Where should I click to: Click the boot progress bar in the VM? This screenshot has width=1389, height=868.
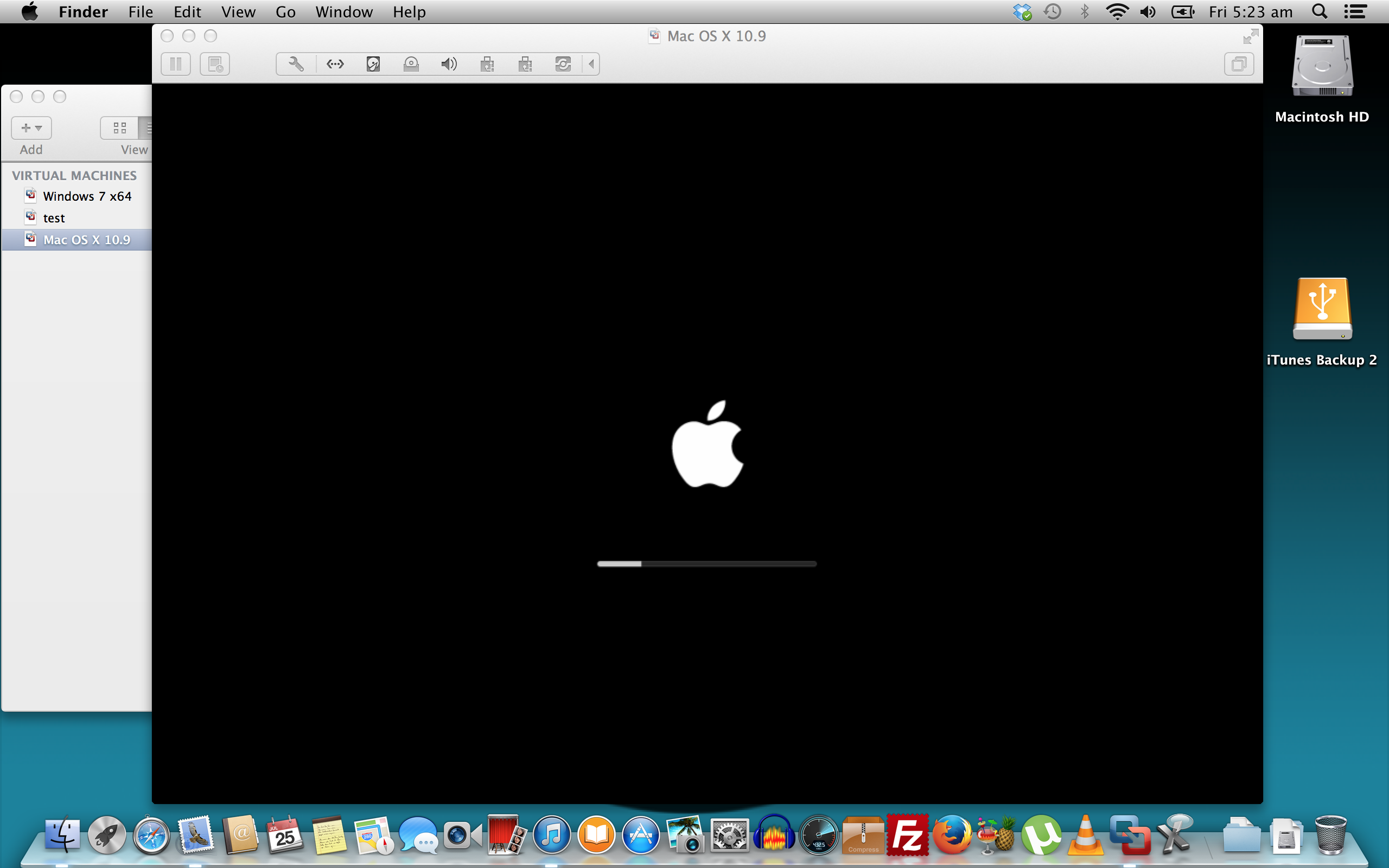(x=706, y=564)
